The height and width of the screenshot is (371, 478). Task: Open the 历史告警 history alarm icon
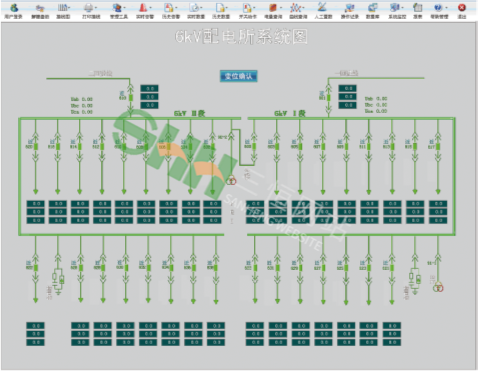pyautogui.click(x=169, y=8)
